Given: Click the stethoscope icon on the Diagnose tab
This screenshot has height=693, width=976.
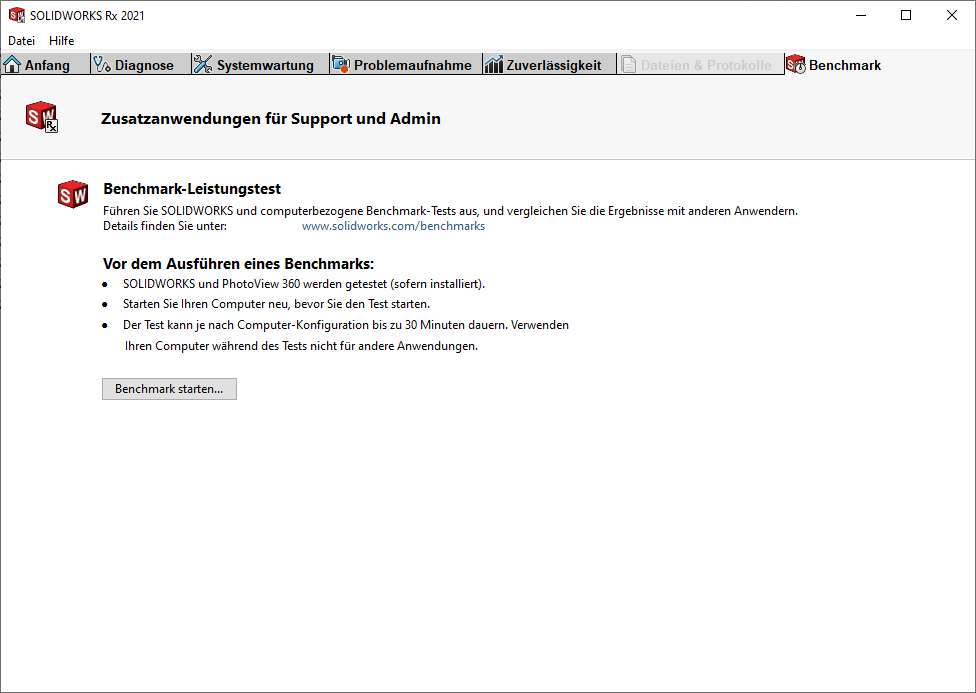Looking at the screenshot, I should coord(101,65).
